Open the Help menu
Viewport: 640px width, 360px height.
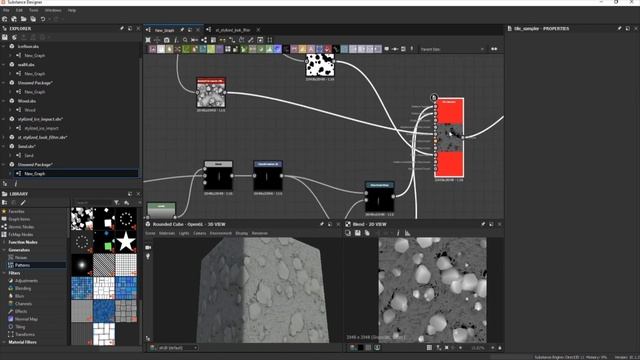tap(72, 10)
